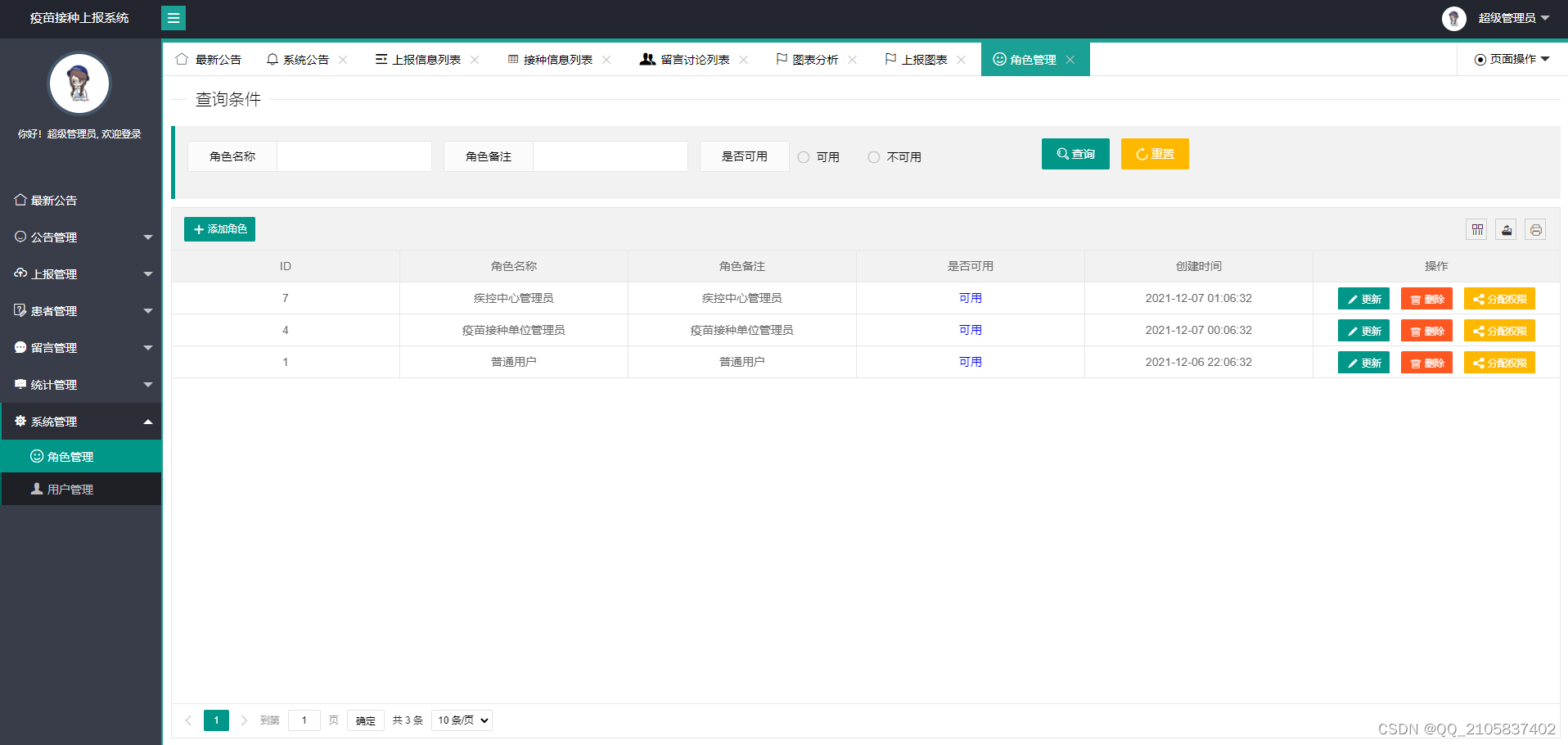
Task: Update the 普通用户 role
Action: (x=1363, y=363)
